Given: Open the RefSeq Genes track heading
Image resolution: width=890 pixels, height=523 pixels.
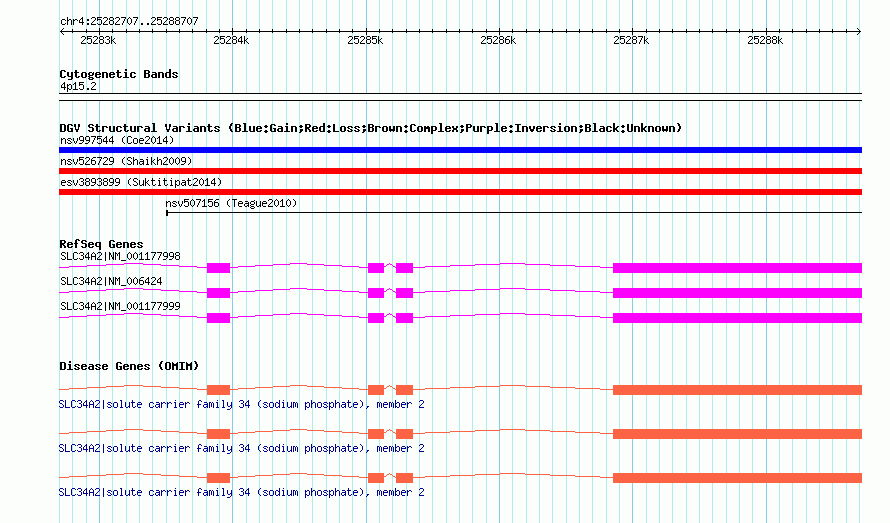Looking at the screenshot, I should point(101,244).
